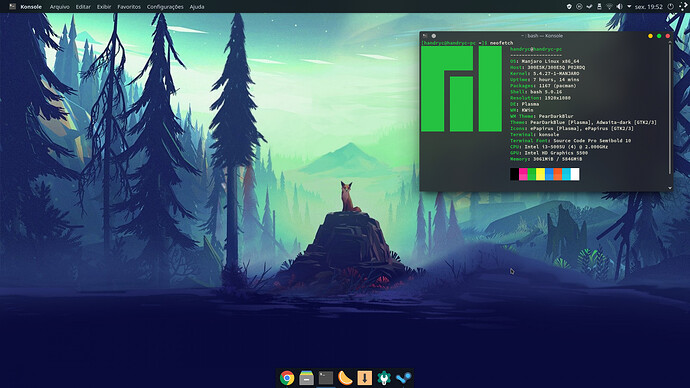Click the 'Terminal Font: Source Code Pro' line

click(x=570, y=141)
